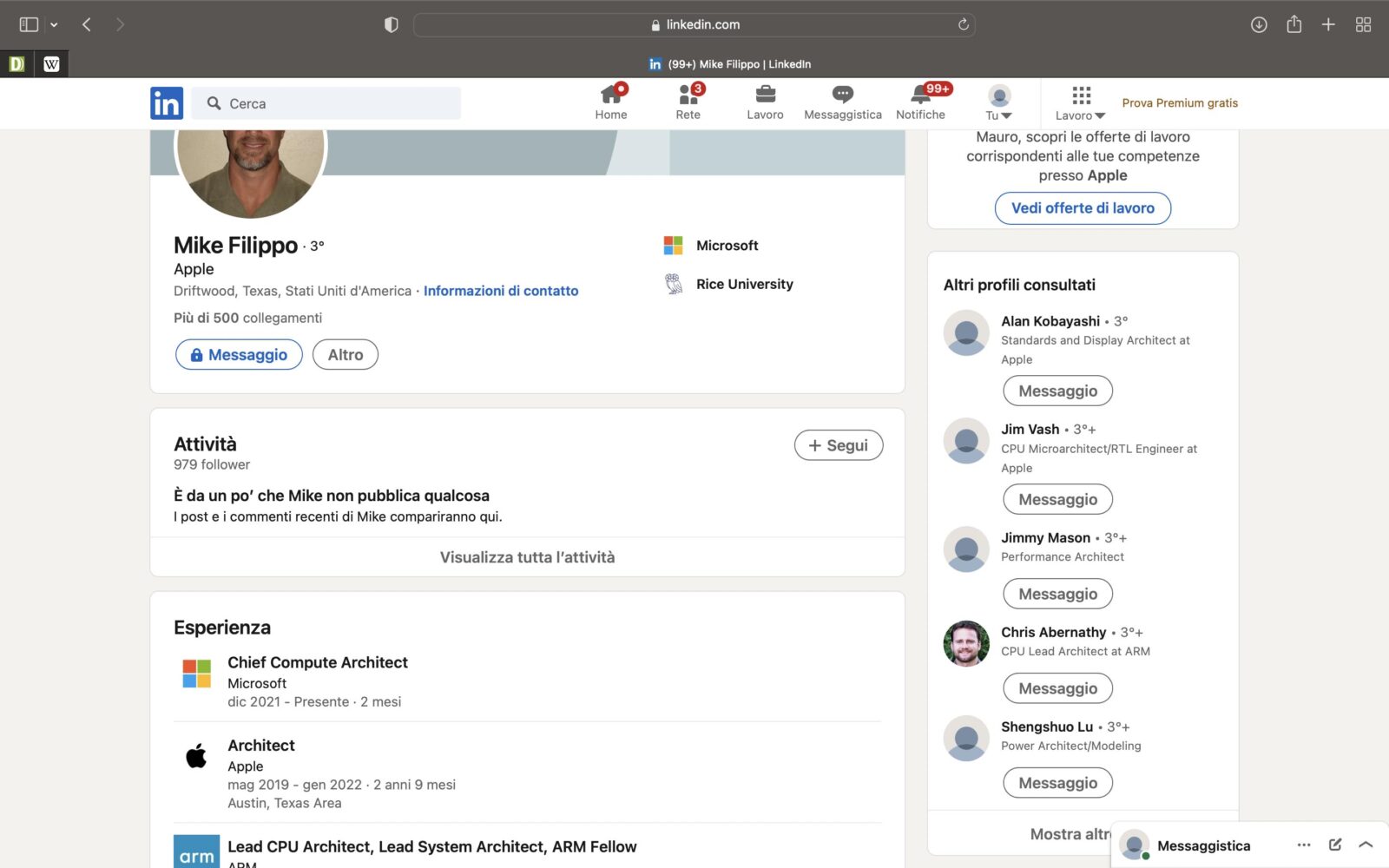Message Alan Kobayashi
Viewport: 1389px width, 868px height.
1057,391
